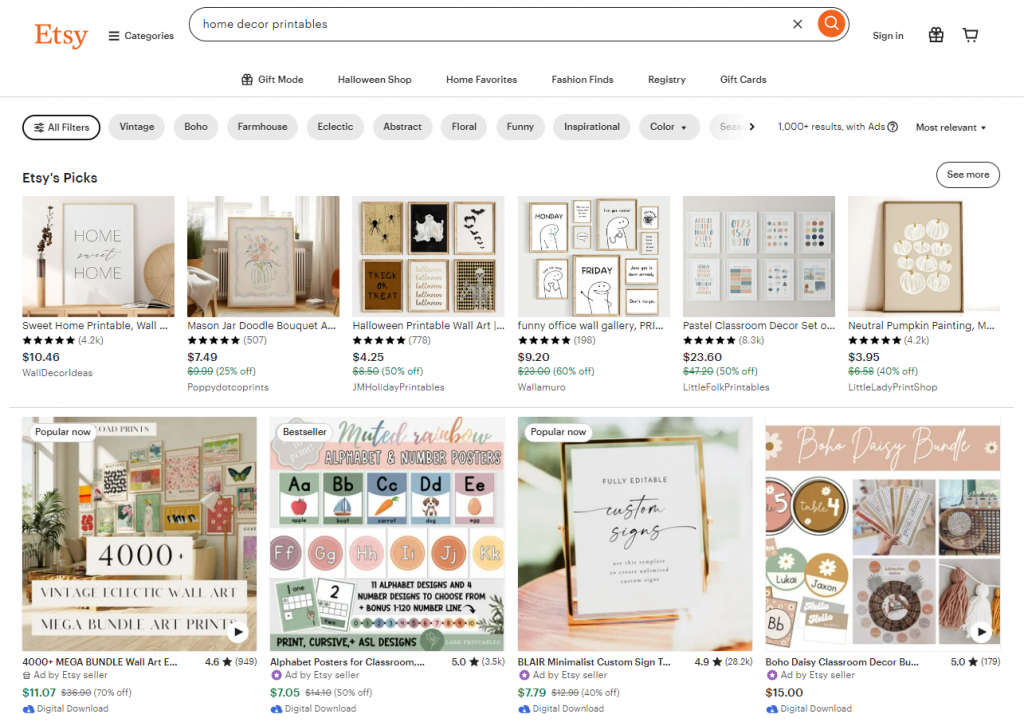The width and height of the screenshot is (1024, 722).
Task: Open the Registry section
Action: click(666, 79)
